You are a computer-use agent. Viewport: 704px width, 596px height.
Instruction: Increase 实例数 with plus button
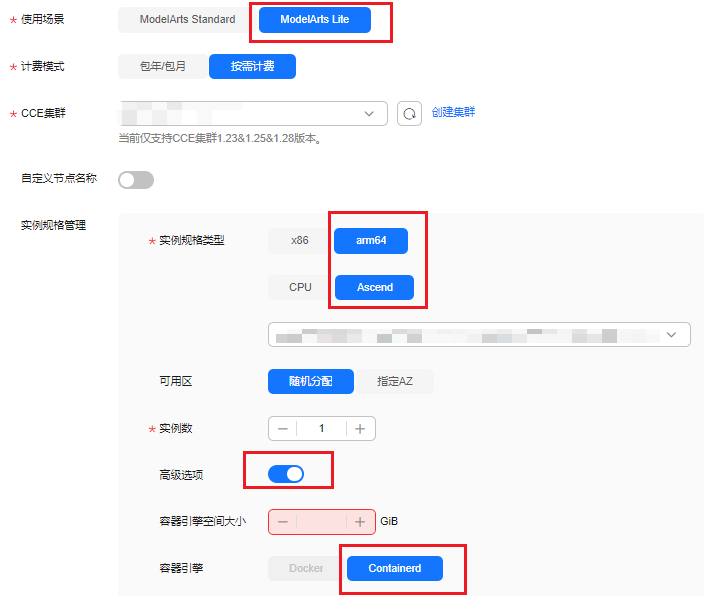coord(360,429)
